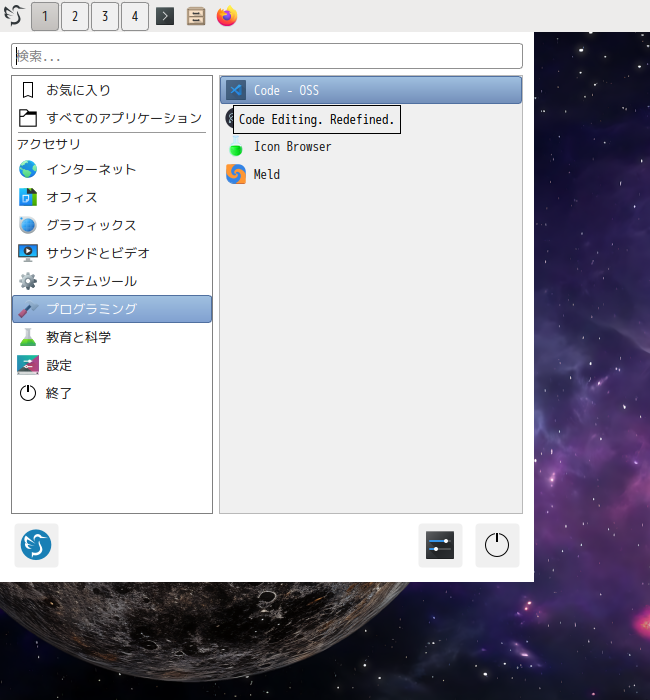650x700 pixels.
Task: Open the 終了 category
Action: tap(112, 393)
